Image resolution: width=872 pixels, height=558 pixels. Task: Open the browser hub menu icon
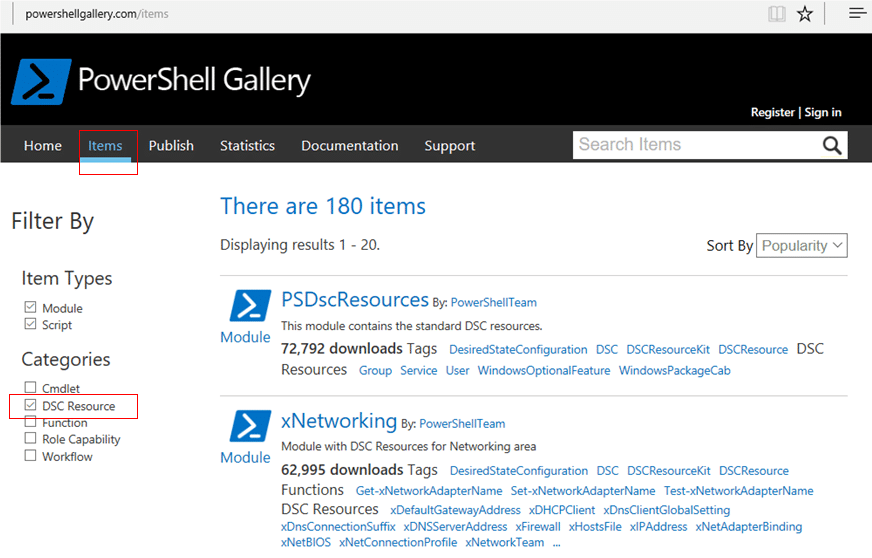pyautogui.click(x=858, y=13)
